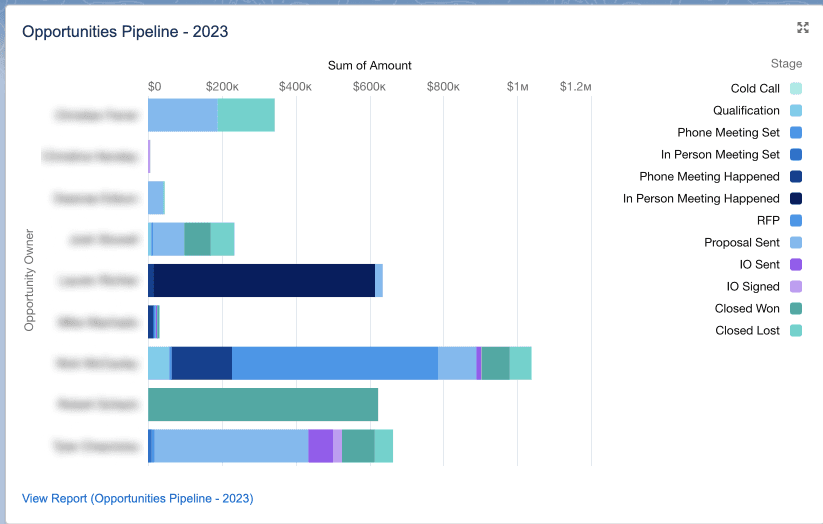This screenshot has height=524, width=823.
Task: Click the Proposal Sent legend swatch
Action: (796, 243)
